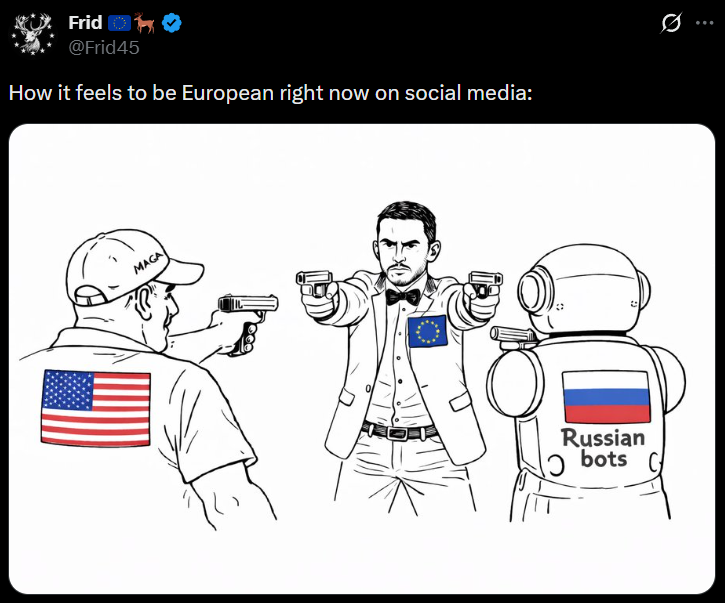Click Frid's profile avatar picture
The image size is (725, 603).
pos(32,33)
